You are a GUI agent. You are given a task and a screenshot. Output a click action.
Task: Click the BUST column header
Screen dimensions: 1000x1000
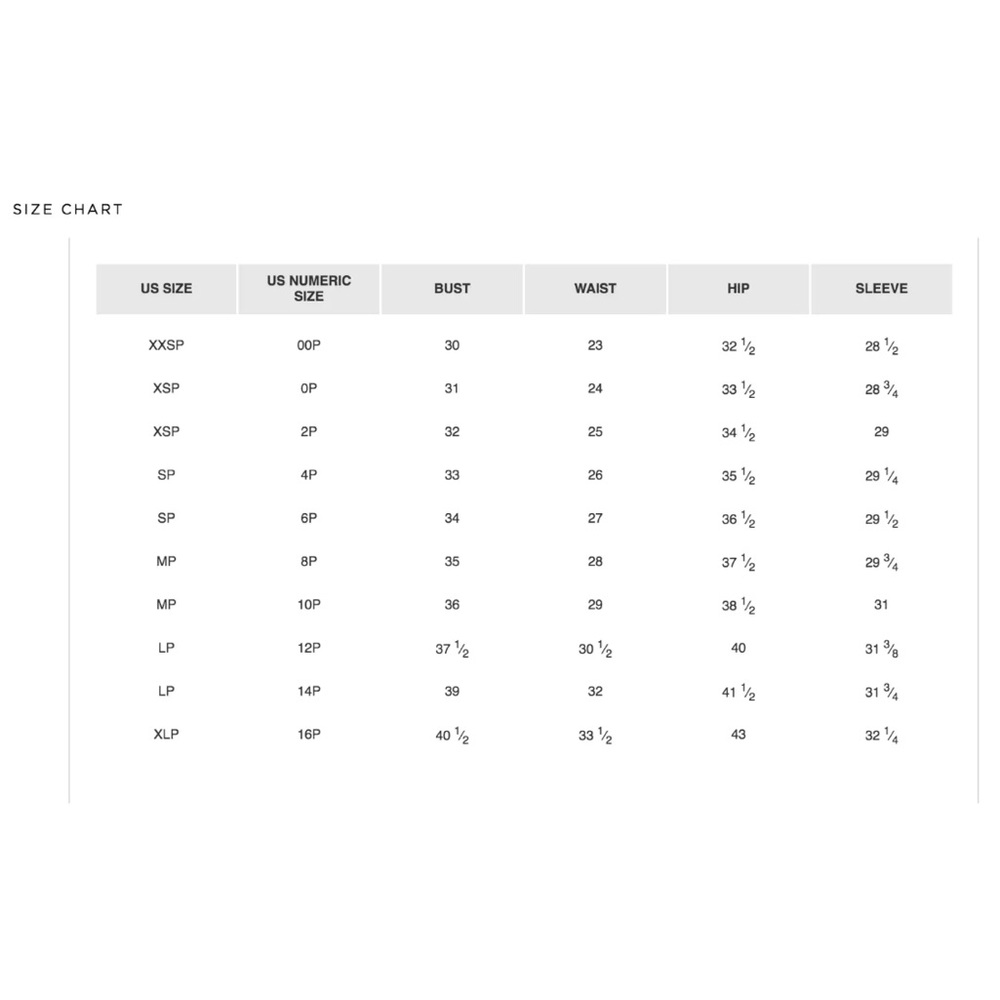pyautogui.click(x=452, y=289)
